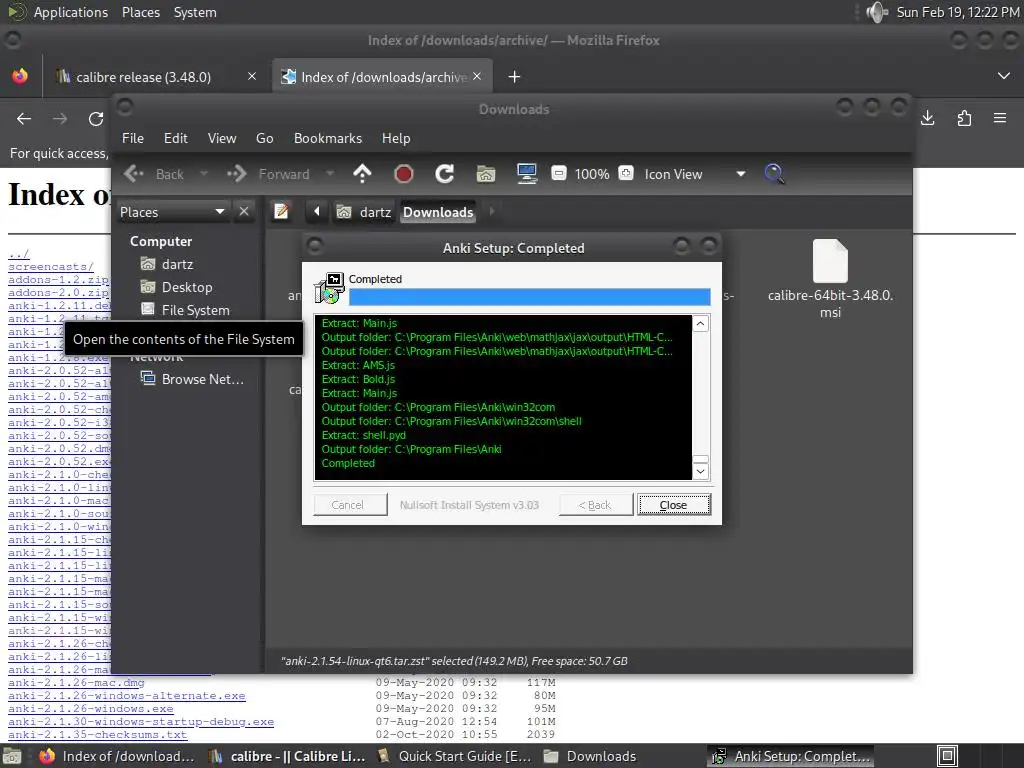Open the File menu in Downloads window

click(x=133, y=138)
